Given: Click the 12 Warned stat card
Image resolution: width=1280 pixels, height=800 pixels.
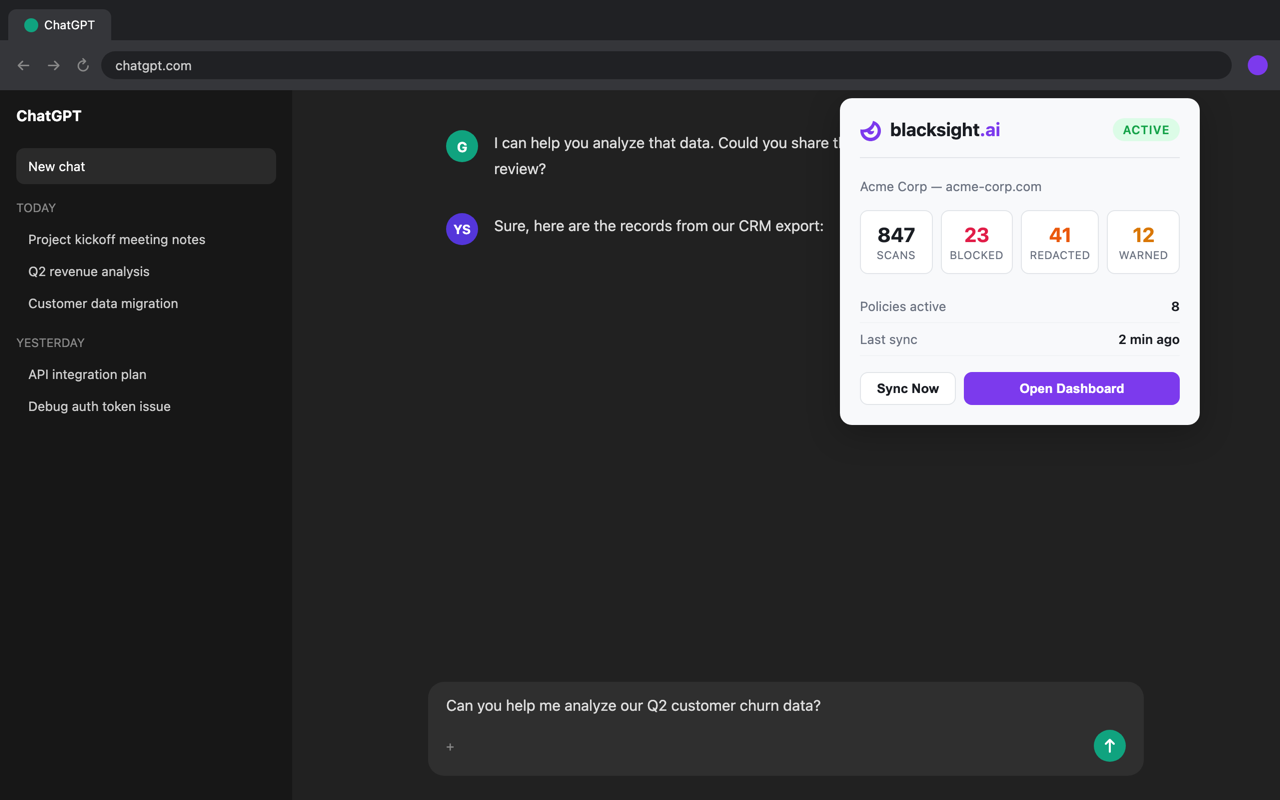Looking at the screenshot, I should pyautogui.click(x=1143, y=242).
